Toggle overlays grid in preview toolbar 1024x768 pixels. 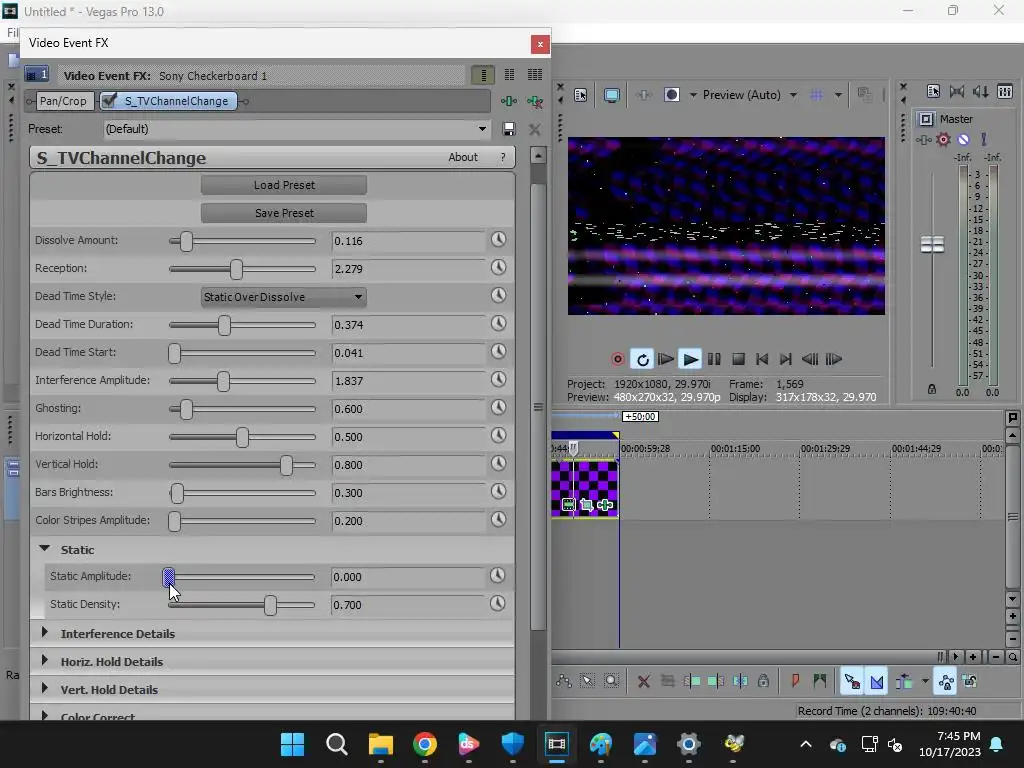coord(816,95)
